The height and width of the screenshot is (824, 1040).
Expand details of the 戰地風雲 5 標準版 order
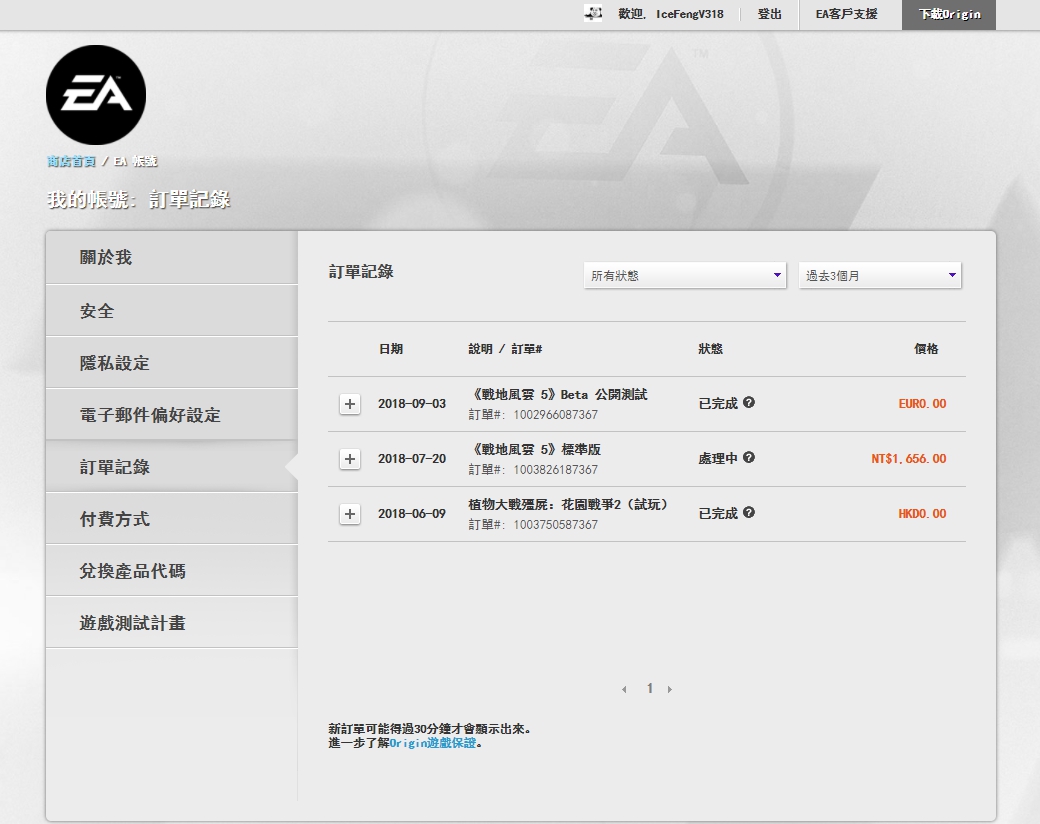point(349,459)
